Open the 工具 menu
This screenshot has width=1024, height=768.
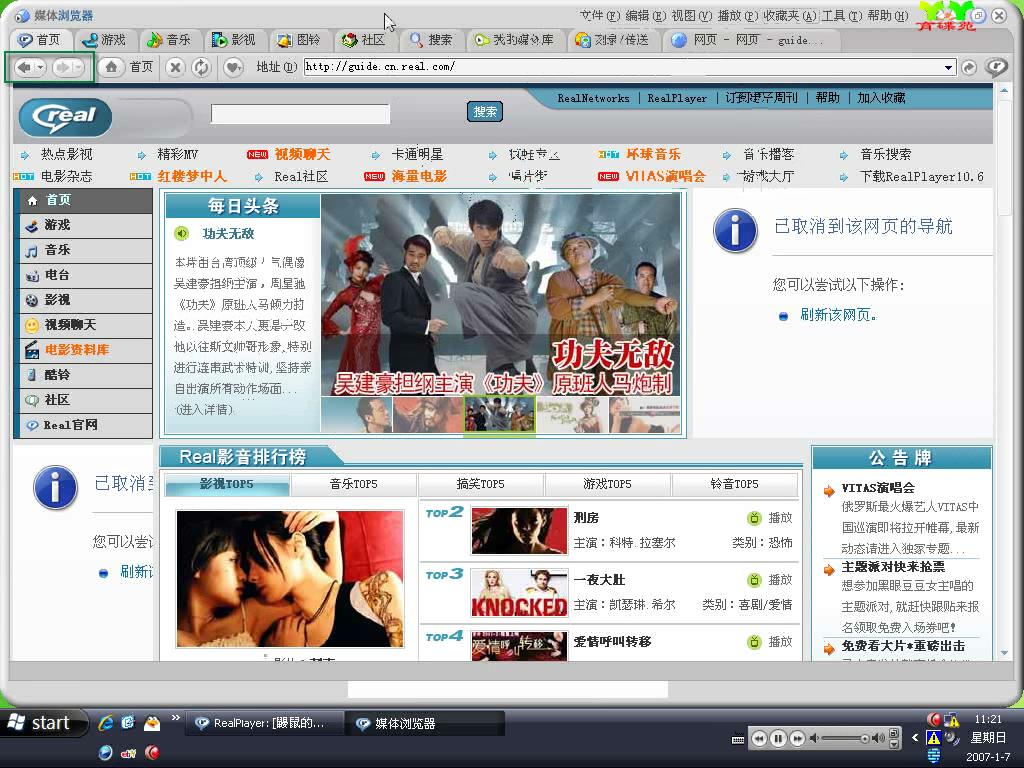841,16
